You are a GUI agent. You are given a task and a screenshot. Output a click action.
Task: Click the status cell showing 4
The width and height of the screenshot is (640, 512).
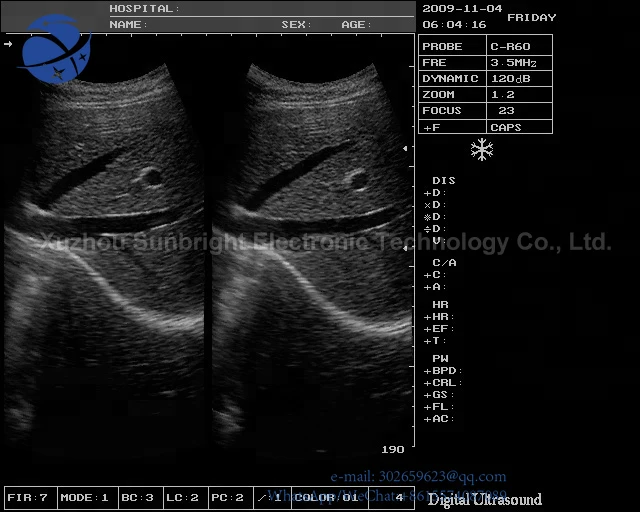click(x=391, y=498)
